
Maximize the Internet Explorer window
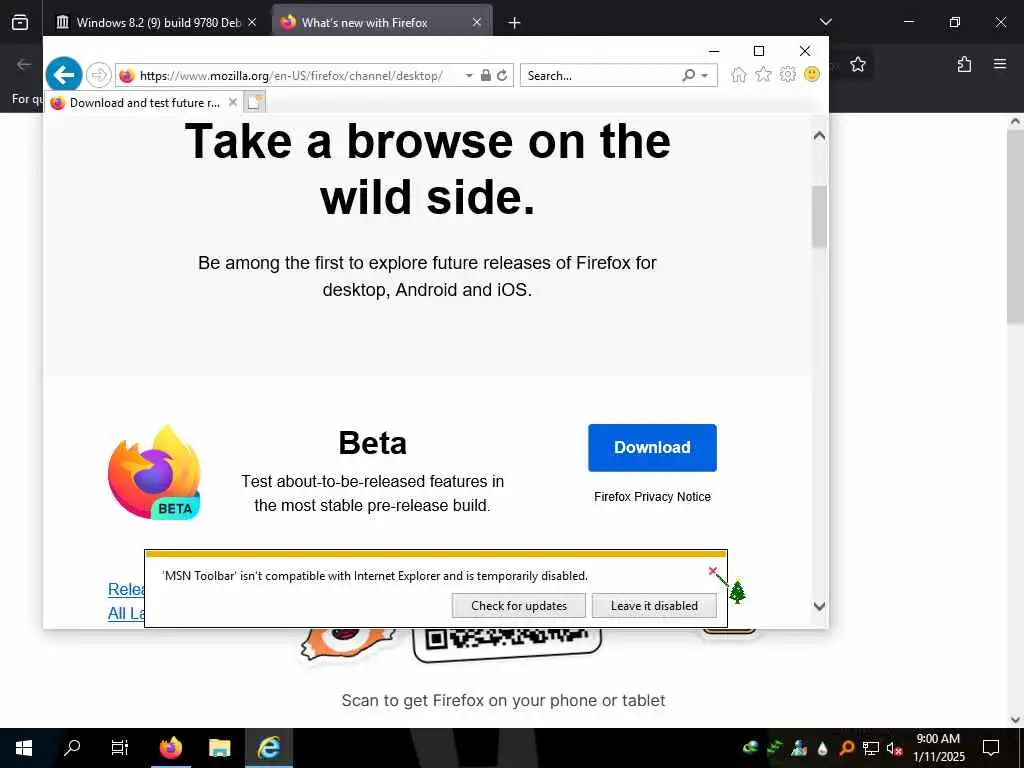point(759,51)
